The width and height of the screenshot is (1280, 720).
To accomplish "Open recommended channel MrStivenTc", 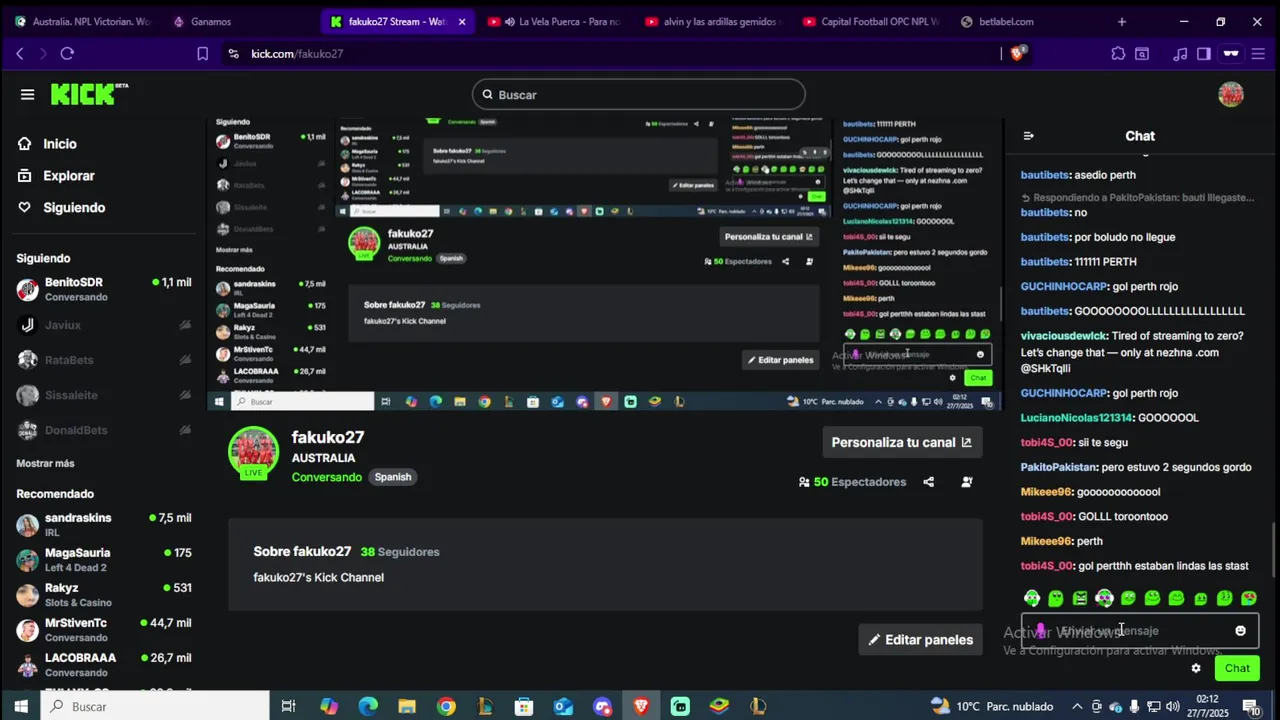I will (x=104, y=630).
